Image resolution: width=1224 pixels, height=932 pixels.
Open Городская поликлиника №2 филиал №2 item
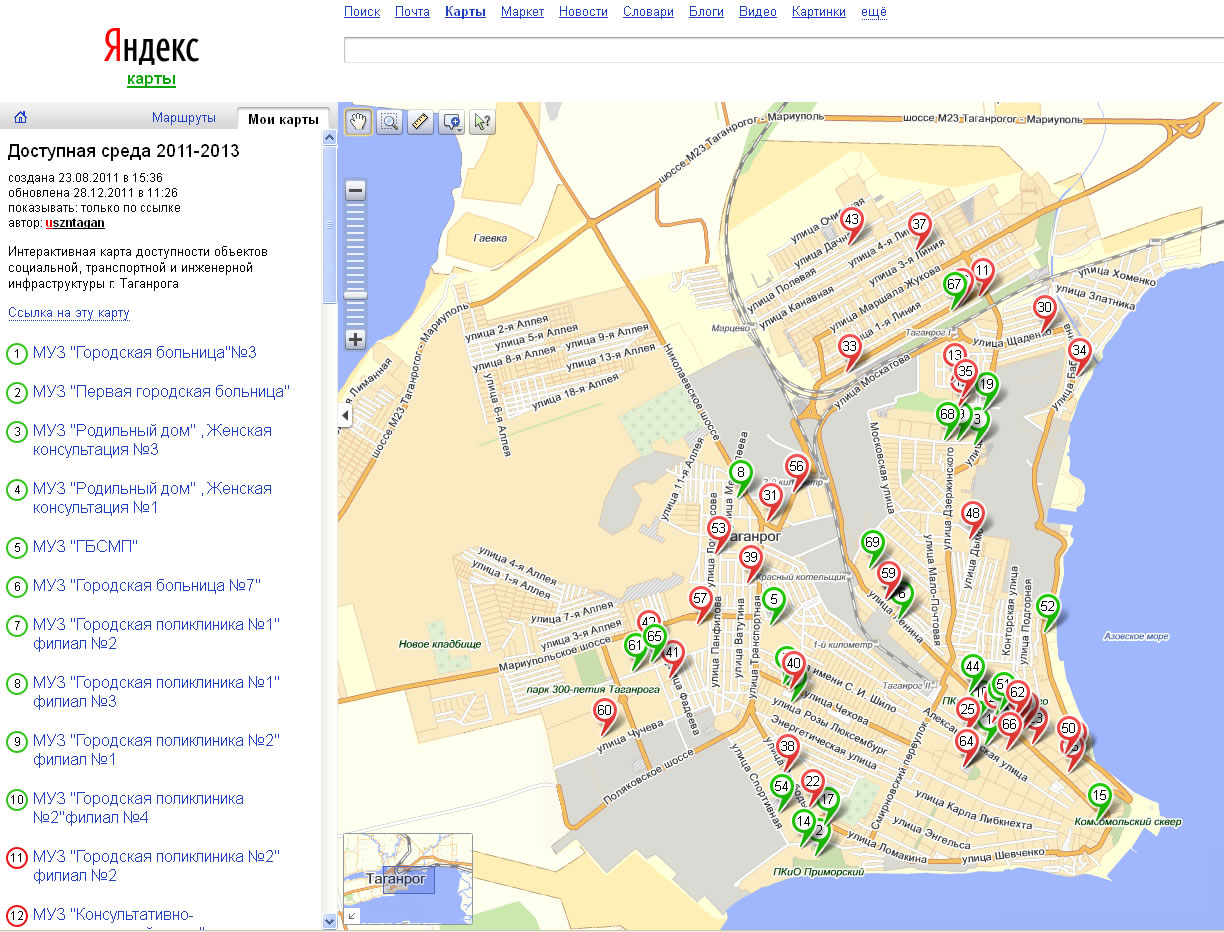[156, 866]
